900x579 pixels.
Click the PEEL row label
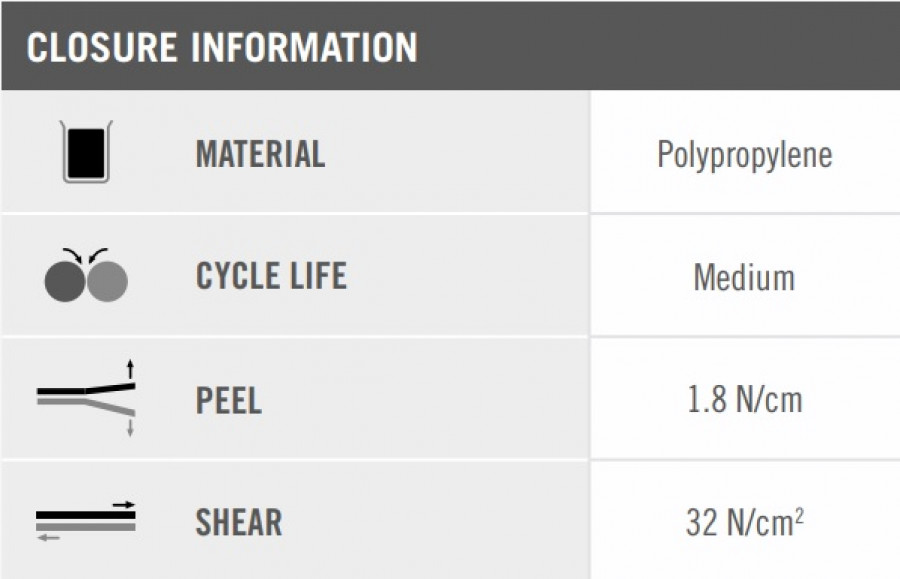[228, 400]
